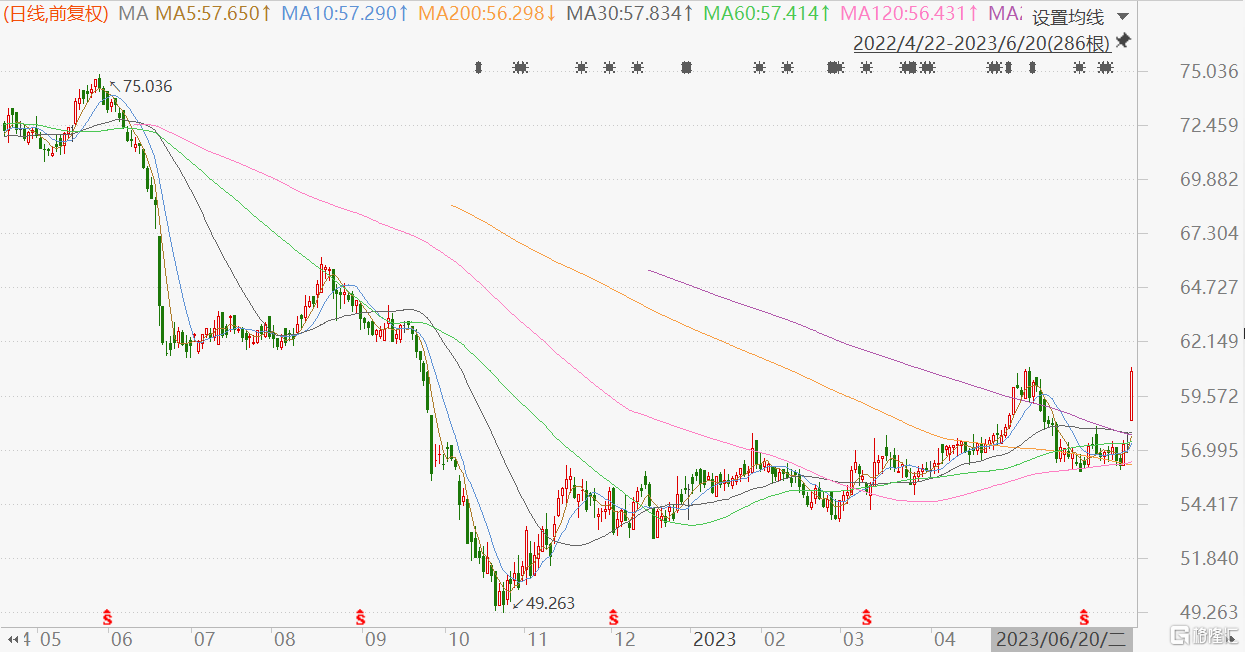The height and width of the screenshot is (652, 1245).
Task: Click the red S marker near the 06 label
Action: pos(108,614)
